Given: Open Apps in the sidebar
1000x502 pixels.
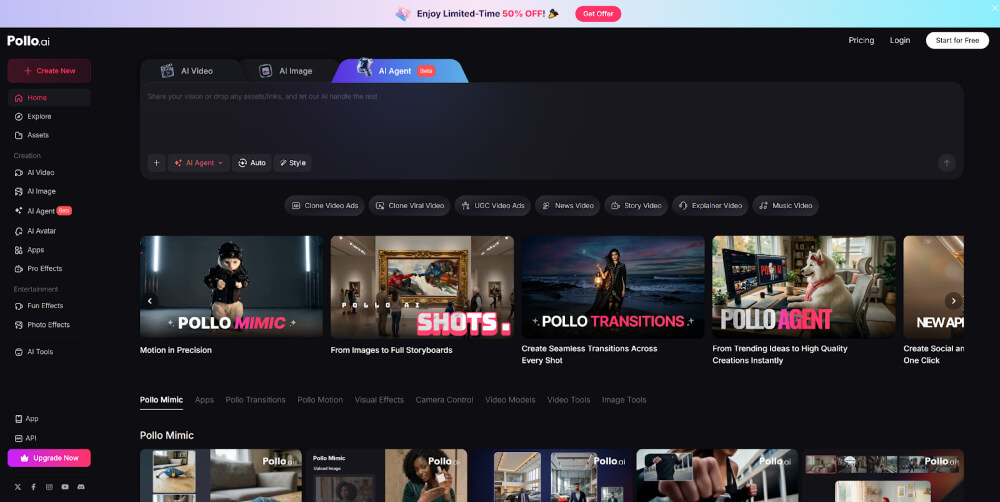Looking at the screenshot, I should click(49, 250).
